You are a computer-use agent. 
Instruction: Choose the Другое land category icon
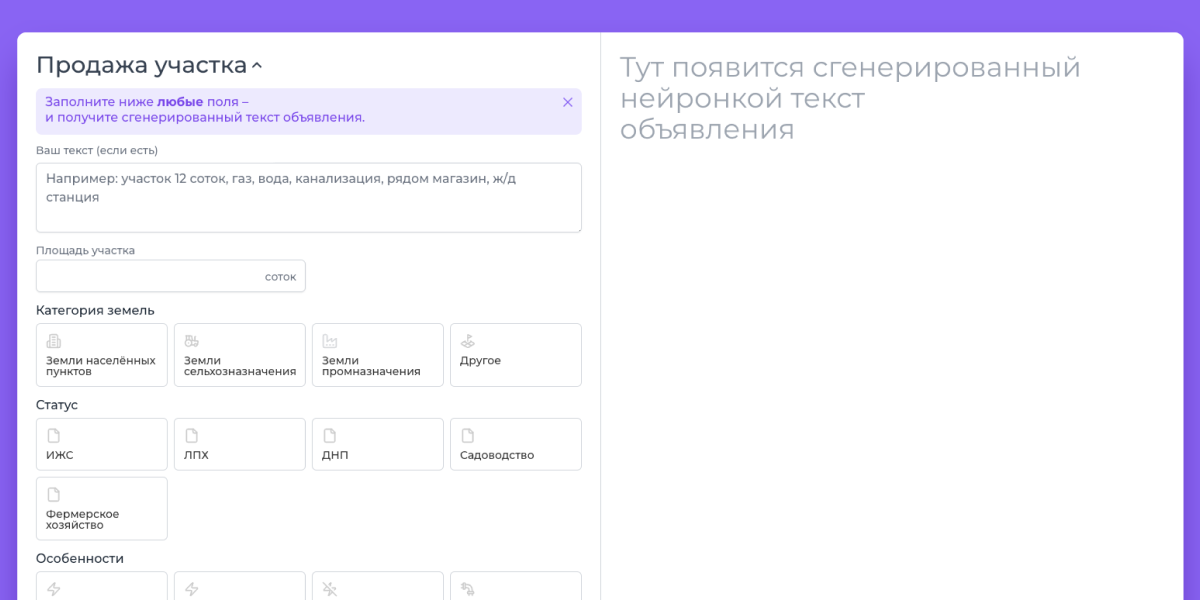coord(468,341)
